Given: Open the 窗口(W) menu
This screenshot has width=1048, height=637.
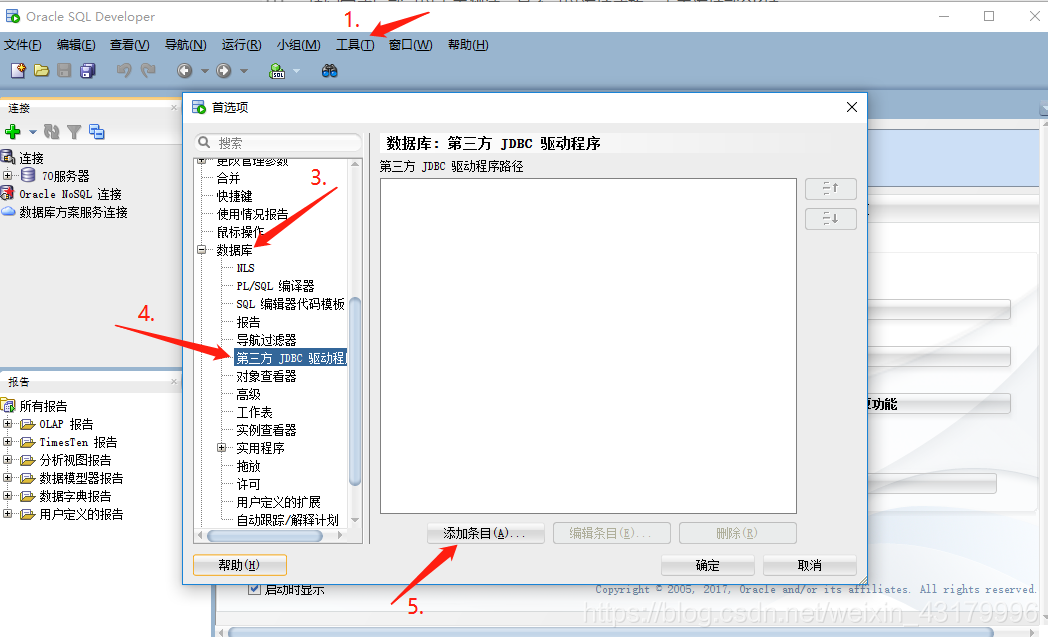Looking at the screenshot, I should (410, 45).
